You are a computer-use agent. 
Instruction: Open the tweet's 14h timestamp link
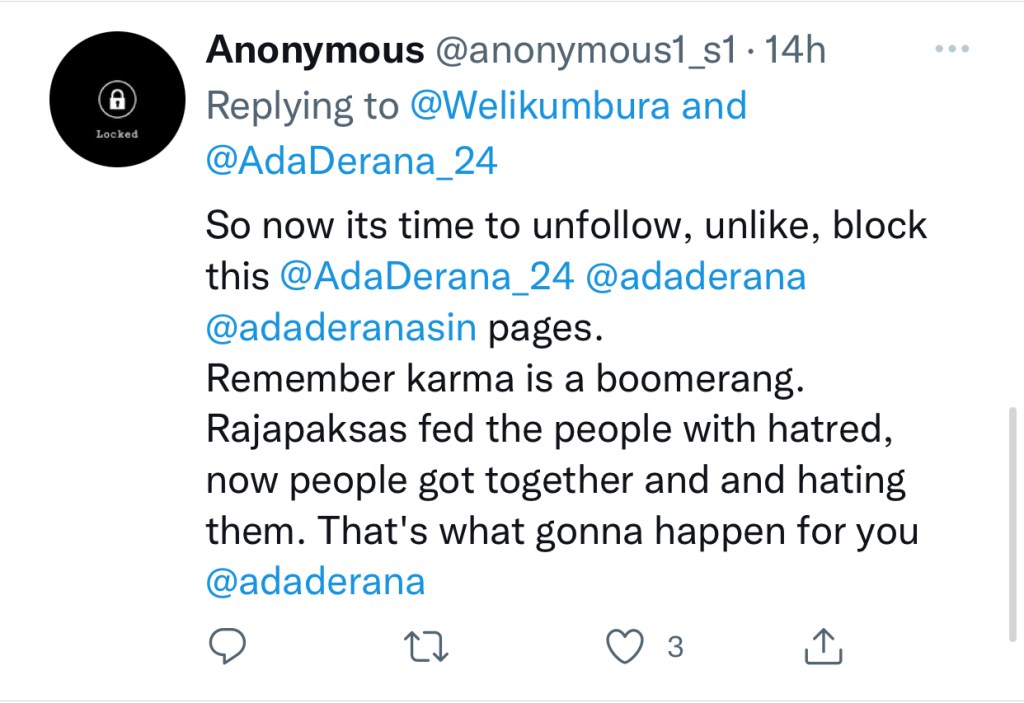click(795, 51)
